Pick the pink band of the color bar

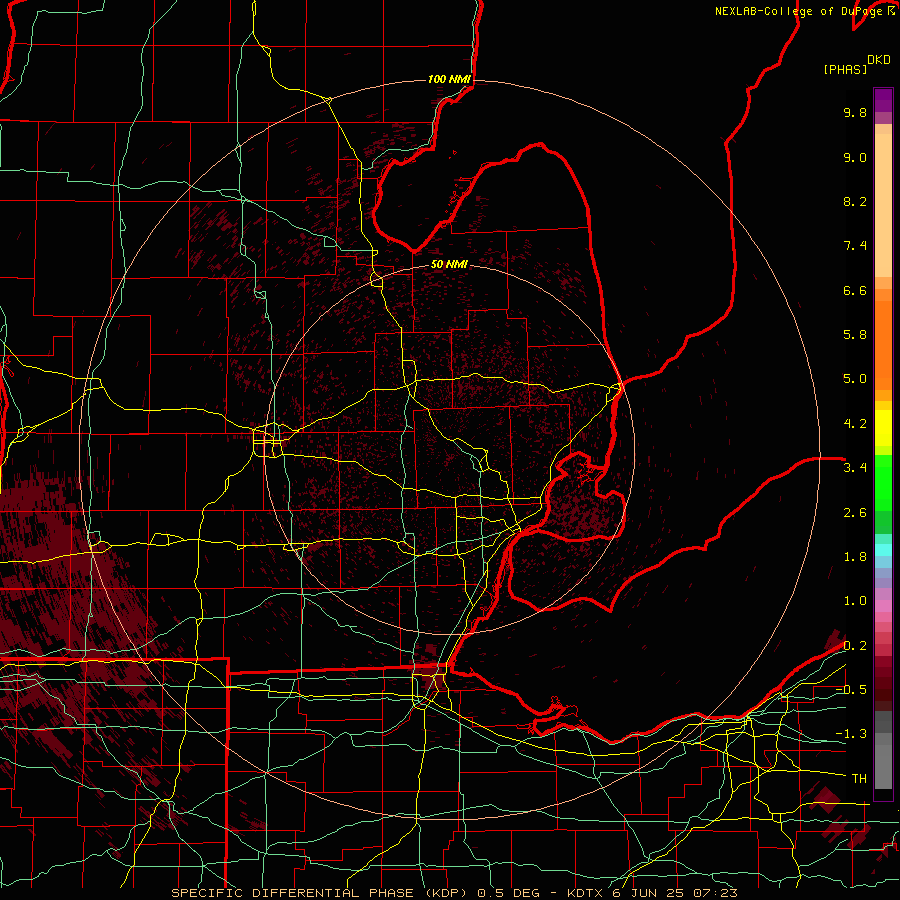click(x=883, y=606)
